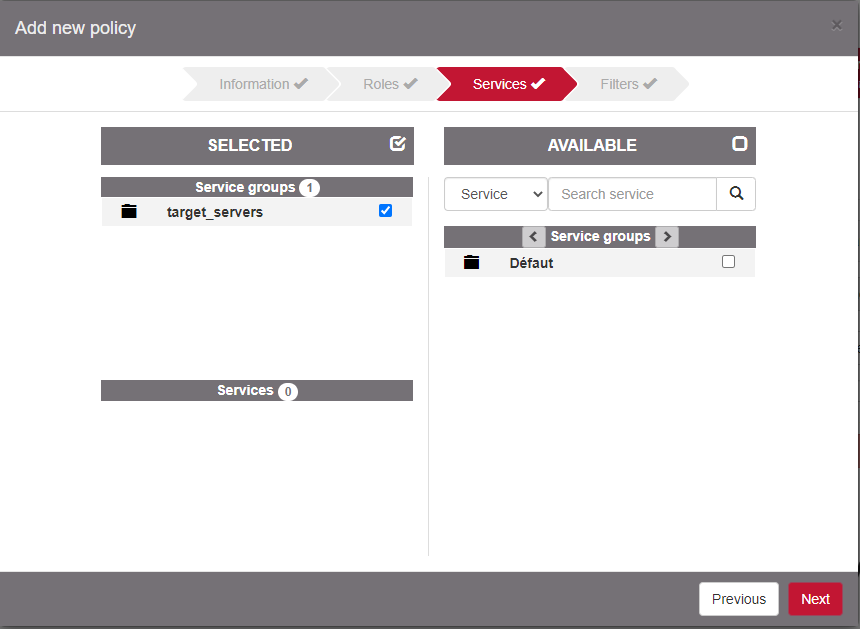Go to previous Service groups page arrow
The width and height of the screenshot is (860, 629).
[533, 237]
